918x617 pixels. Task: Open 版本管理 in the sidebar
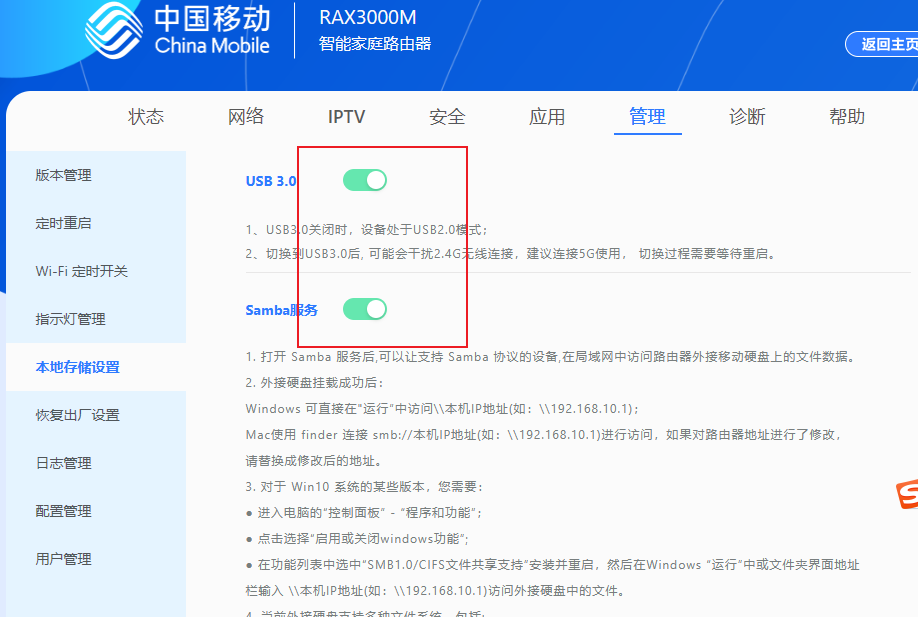click(x=63, y=175)
